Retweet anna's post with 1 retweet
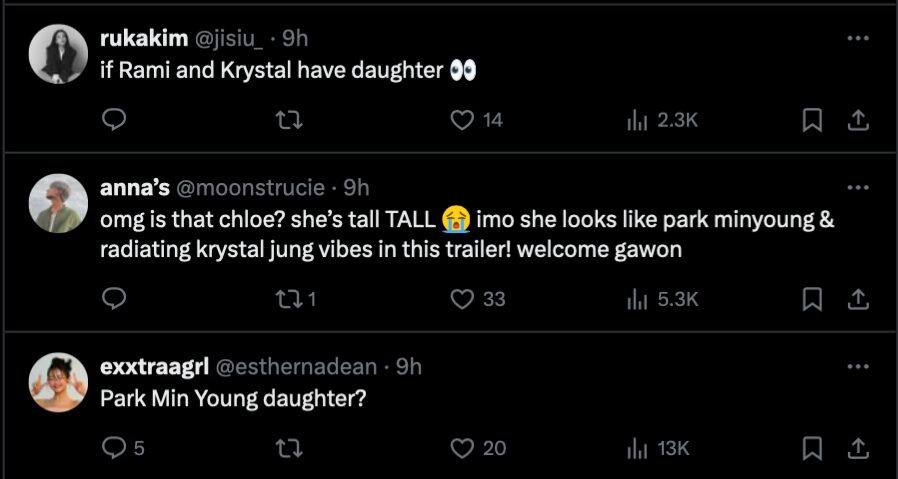The width and height of the screenshot is (898, 479). (x=288, y=298)
